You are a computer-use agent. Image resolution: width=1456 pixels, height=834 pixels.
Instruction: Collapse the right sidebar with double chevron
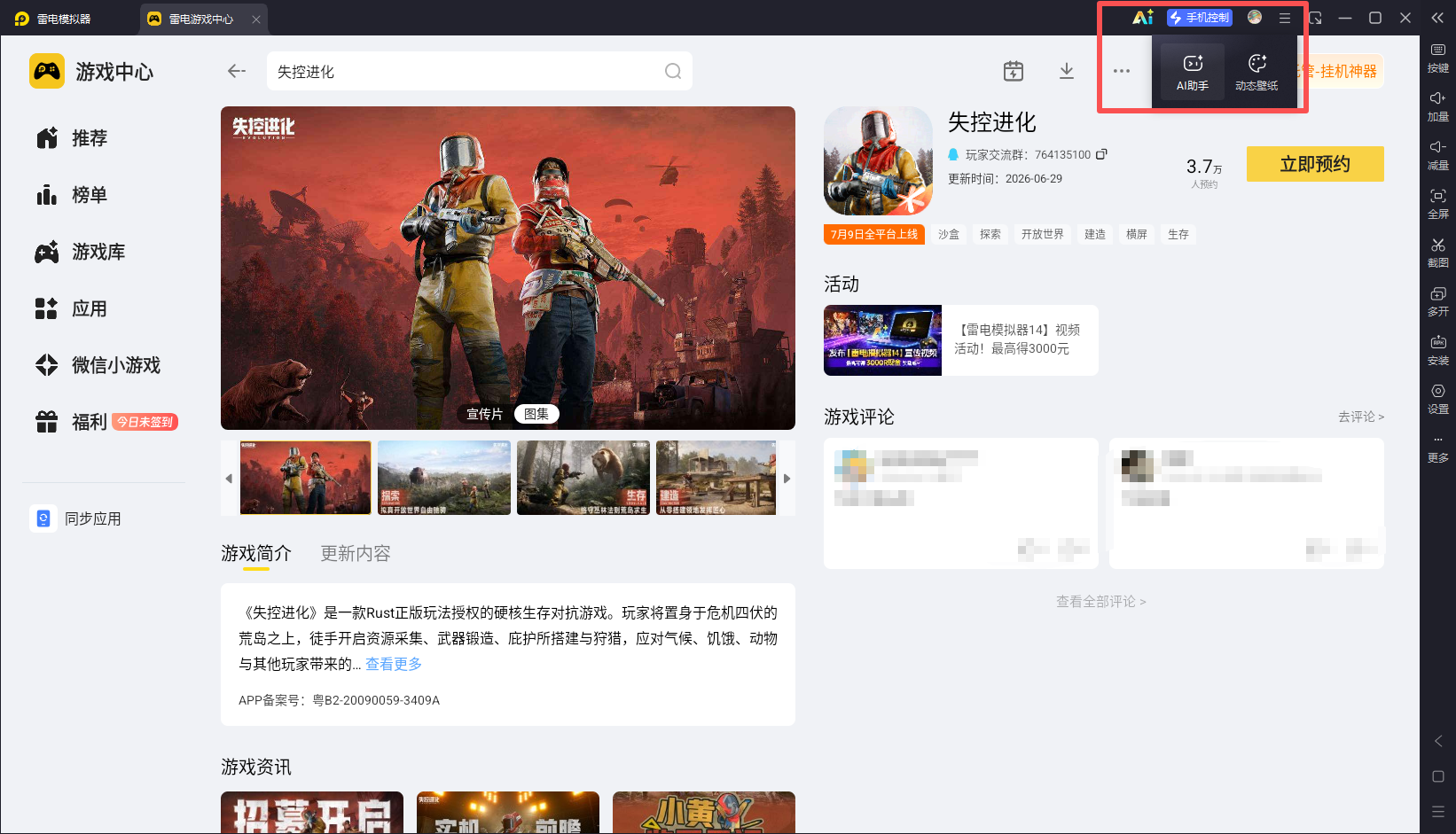coord(1437,18)
